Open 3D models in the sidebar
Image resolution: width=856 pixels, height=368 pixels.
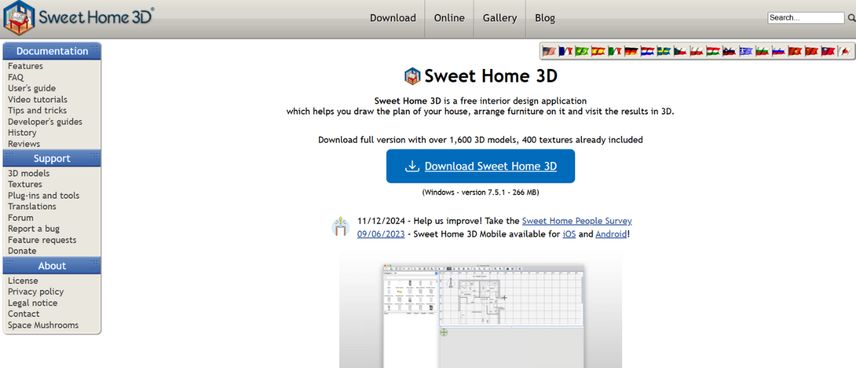pyautogui.click(x=28, y=174)
